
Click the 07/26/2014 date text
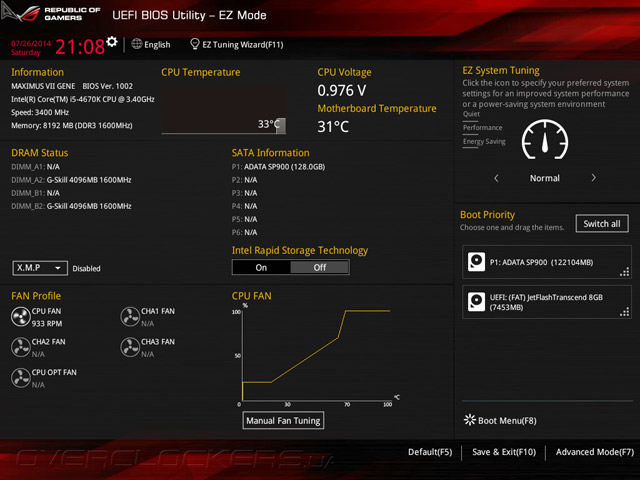[31, 43]
